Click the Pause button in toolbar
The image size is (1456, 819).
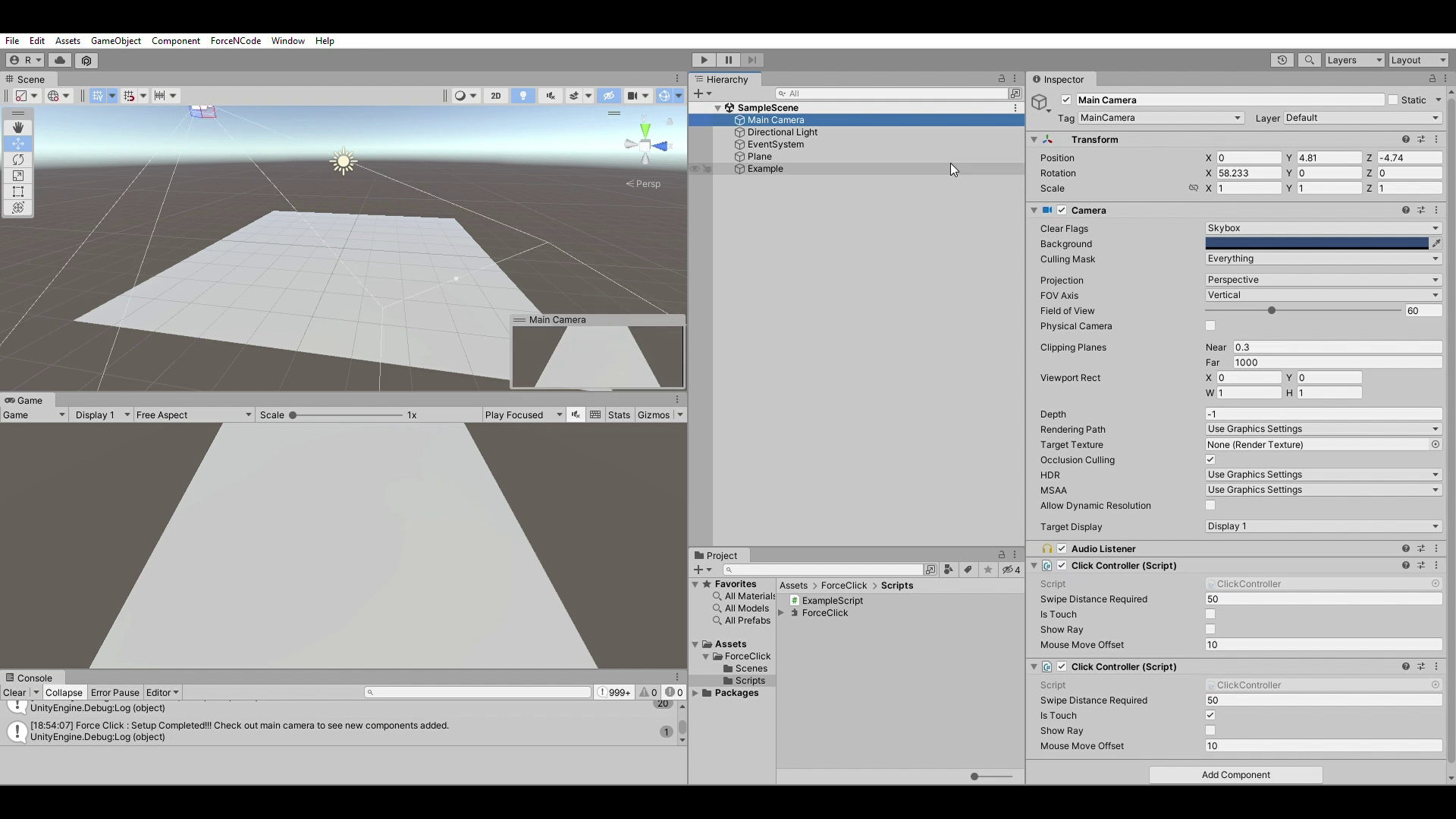point(728,60)
